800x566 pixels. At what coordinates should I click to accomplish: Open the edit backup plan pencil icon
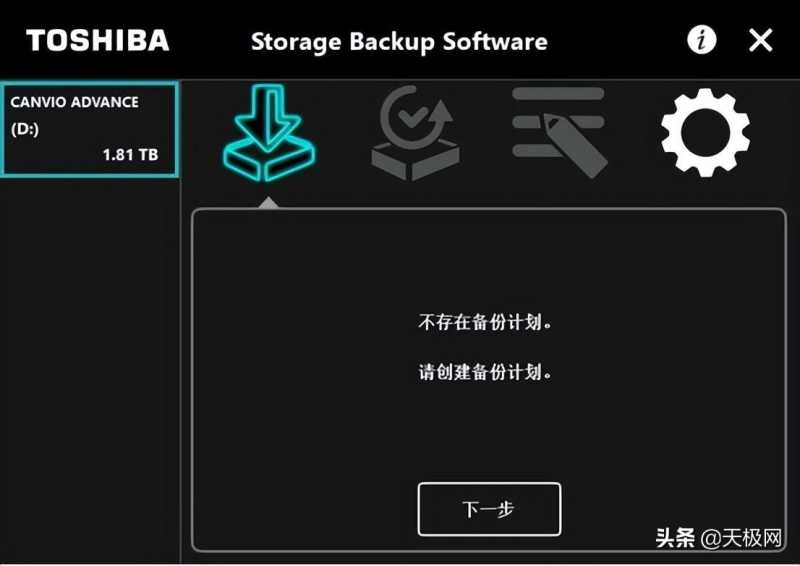[560, 133]
